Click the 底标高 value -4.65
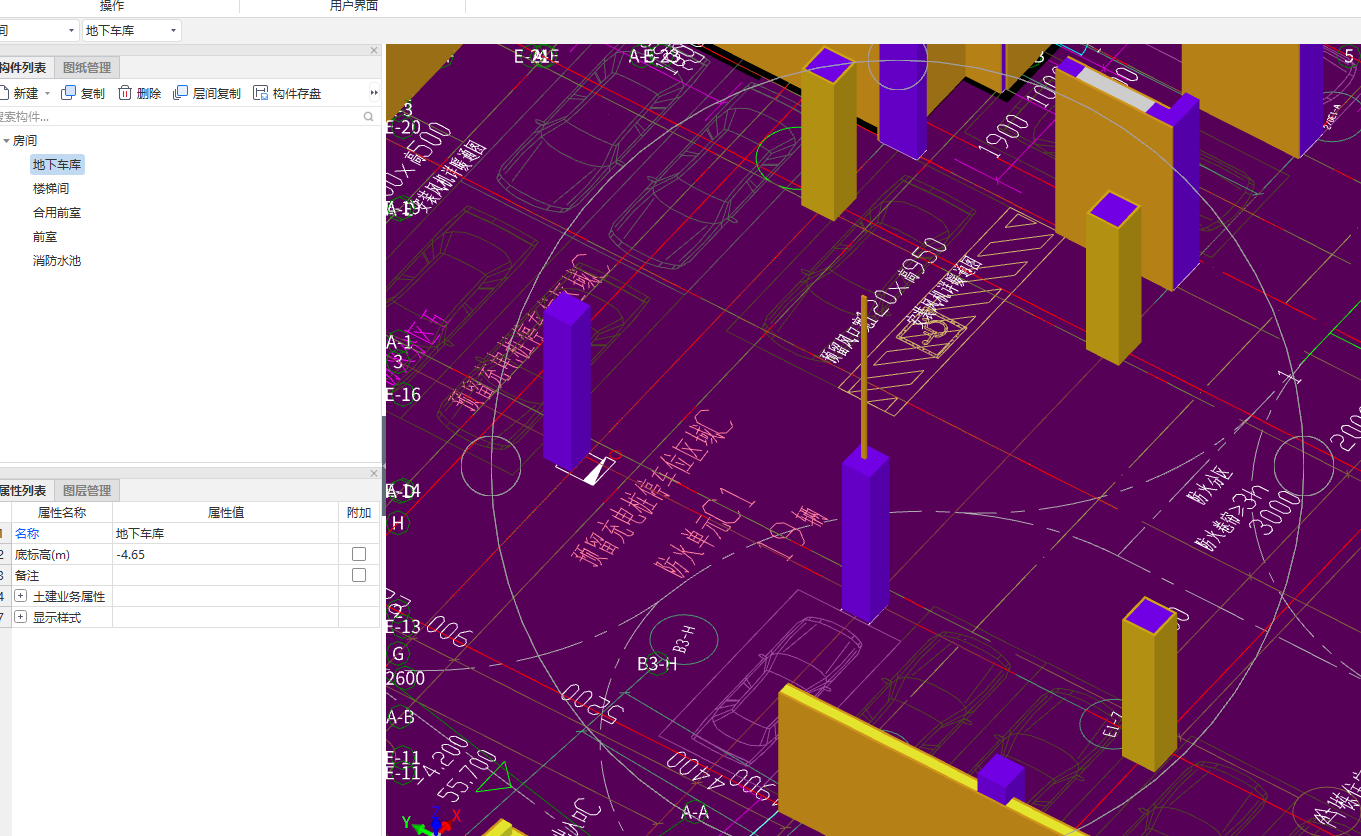 click(225, 554)
